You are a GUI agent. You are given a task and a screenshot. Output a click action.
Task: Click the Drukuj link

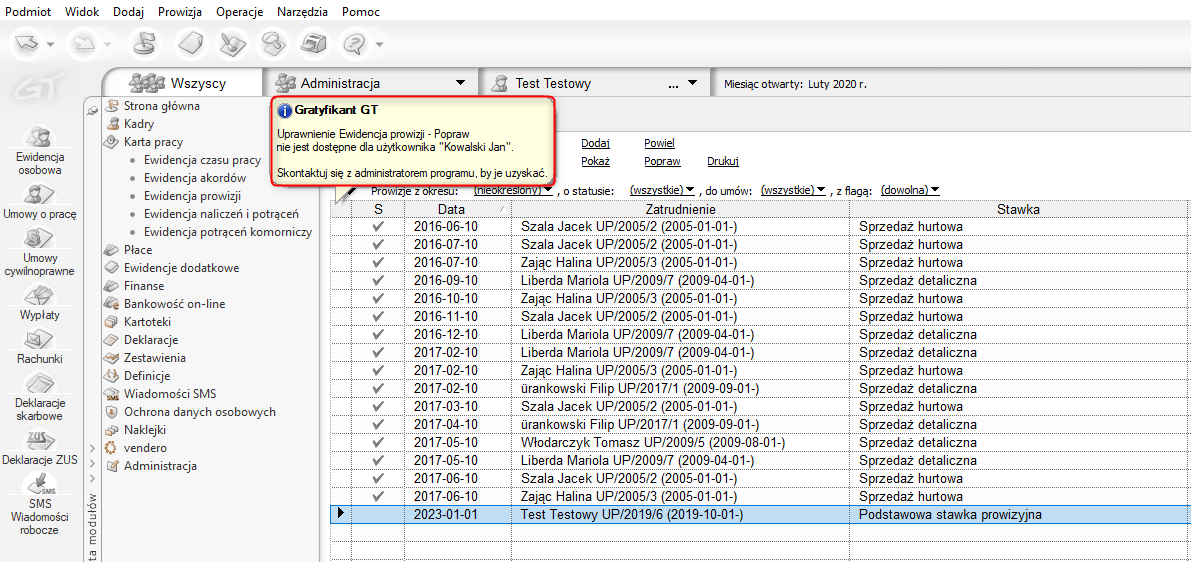[x=723, y=161]
